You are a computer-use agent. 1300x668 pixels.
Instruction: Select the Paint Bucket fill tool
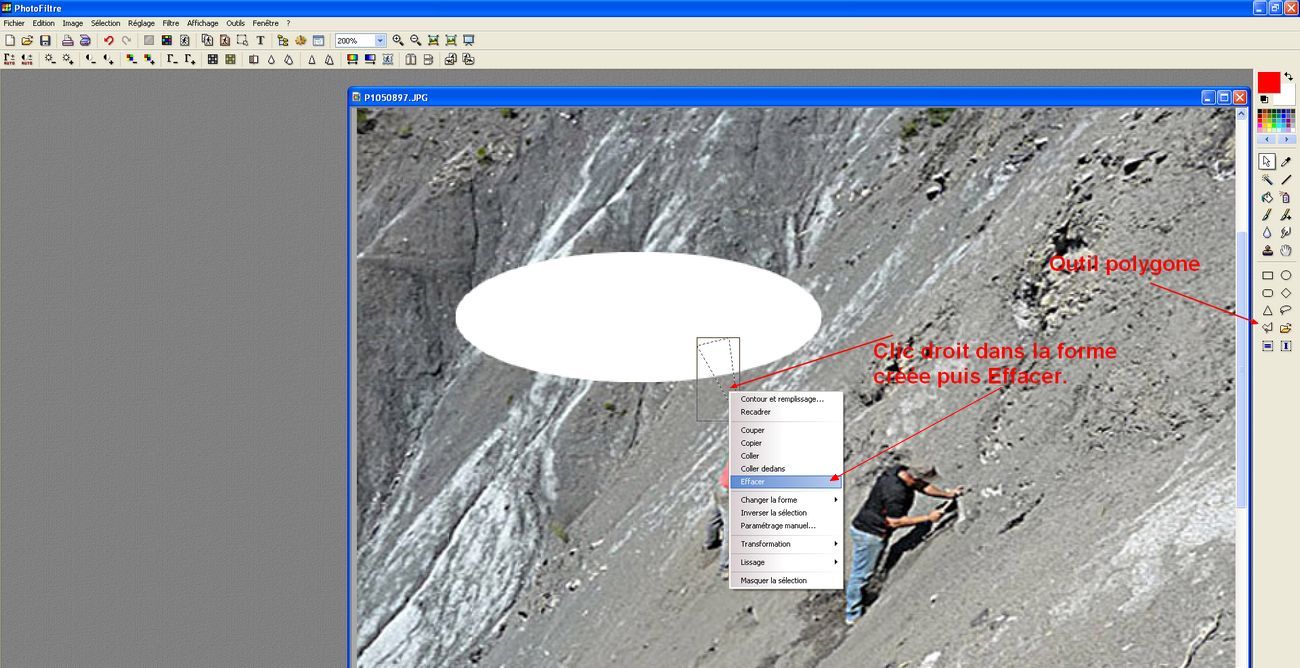(1267, 197)
